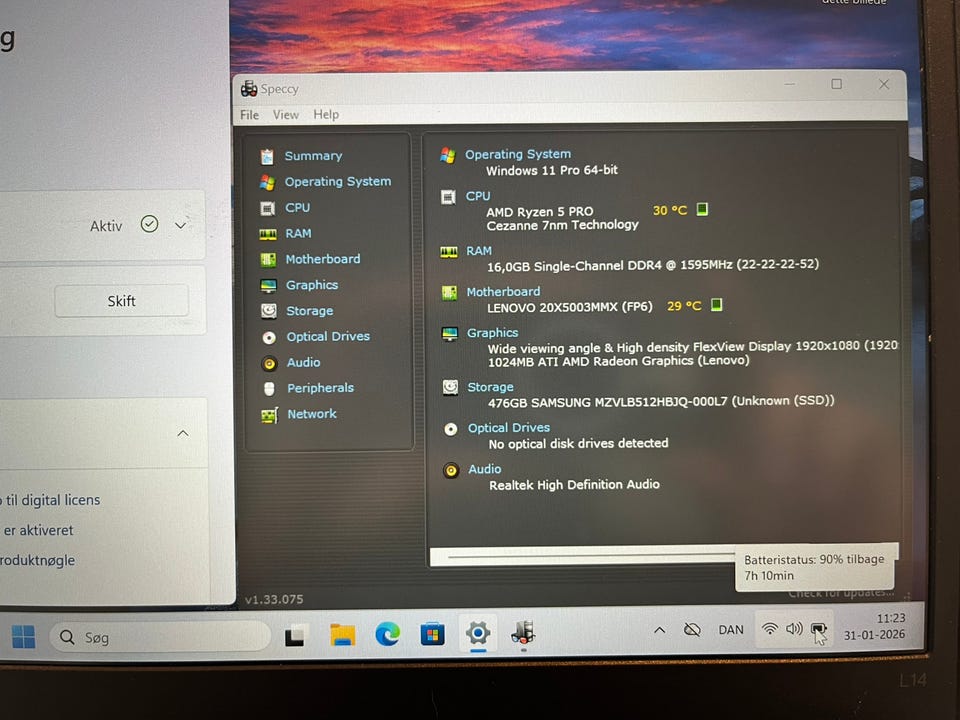
Task: Click the green CPU temperature indicator icon
Action: pyautogui.click(x=702, y=209)
